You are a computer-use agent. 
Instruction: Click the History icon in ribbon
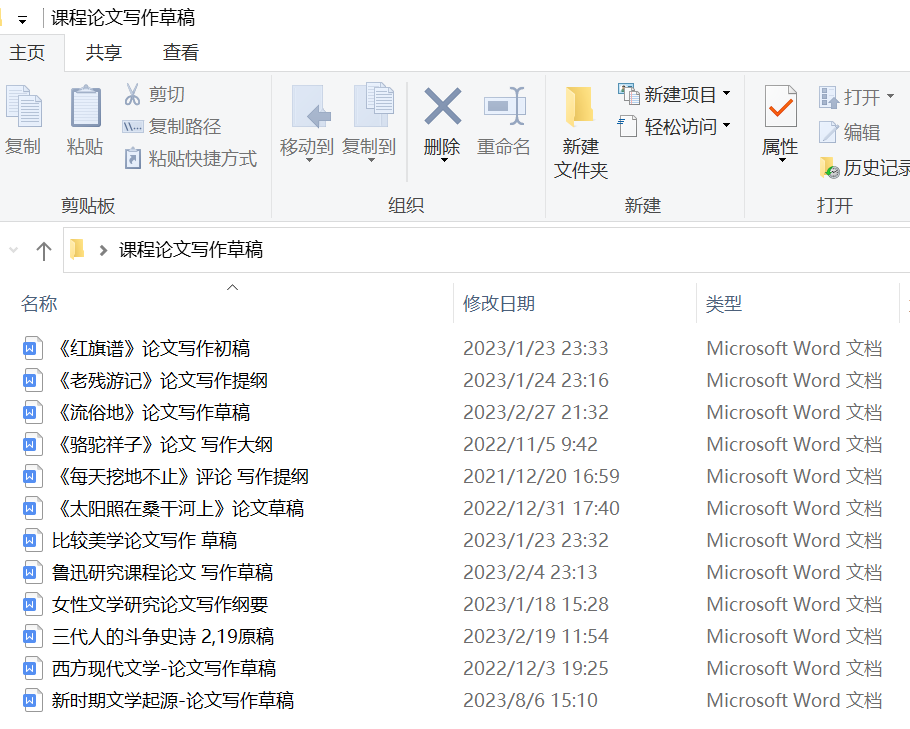click(x=829, y=168)
